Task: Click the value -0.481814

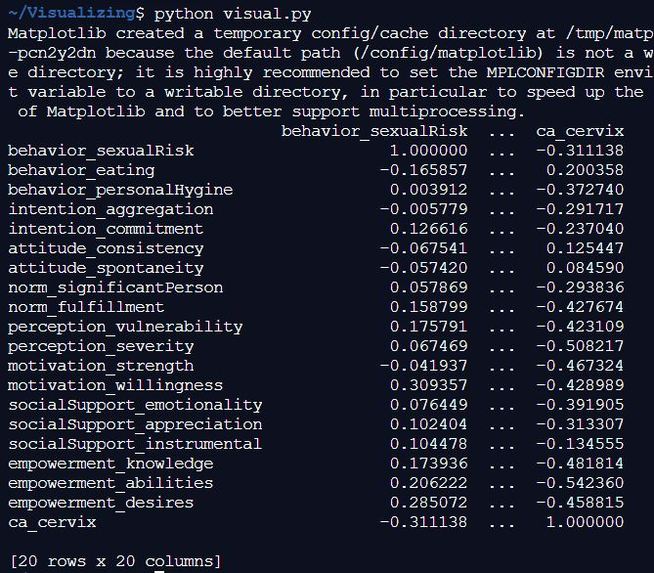Action: pyautogui.click(x=580, y=464)
